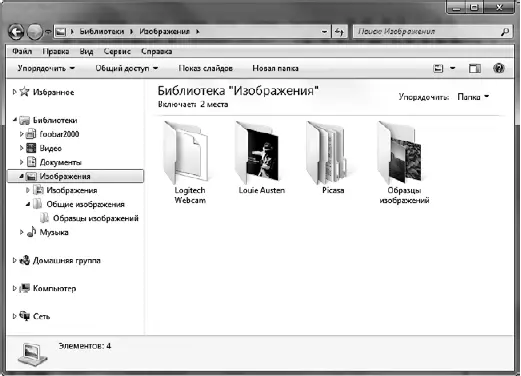Click the Back navigation arrow button
Viewport: 521px width, 376px height.
16,32
